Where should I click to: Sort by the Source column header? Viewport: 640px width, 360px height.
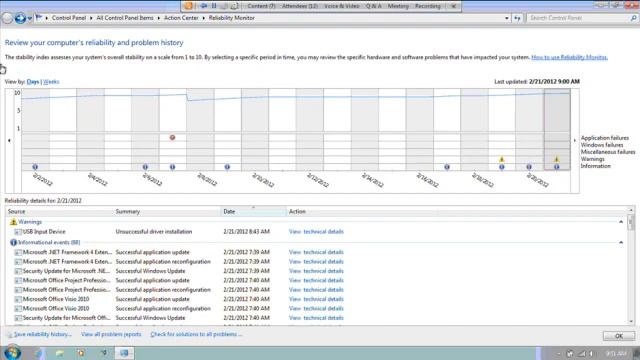tap(60, 211)
